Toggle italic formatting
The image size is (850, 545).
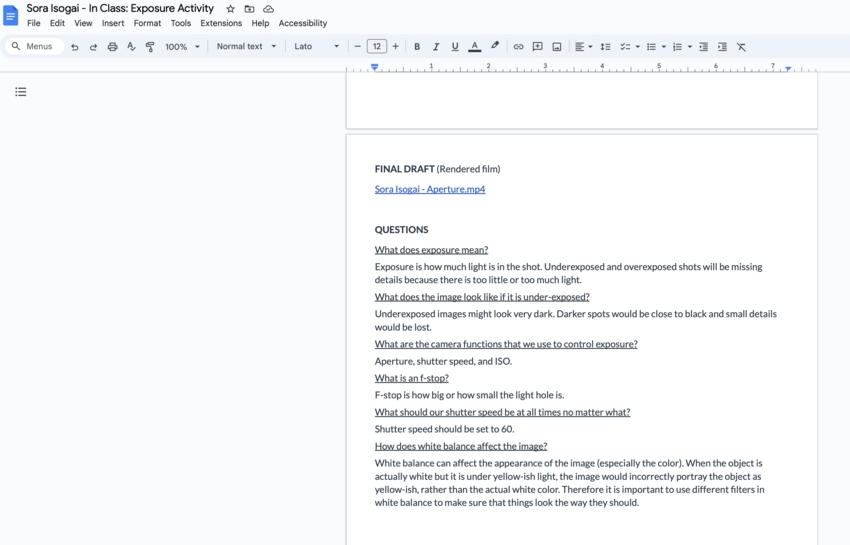pyautogui.click(x=436, y=47)
